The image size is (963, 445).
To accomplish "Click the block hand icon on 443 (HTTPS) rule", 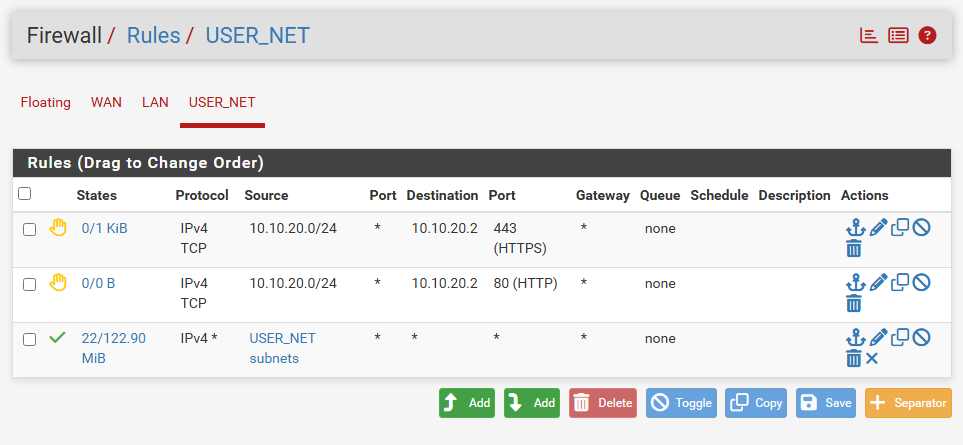I will 57,228.
